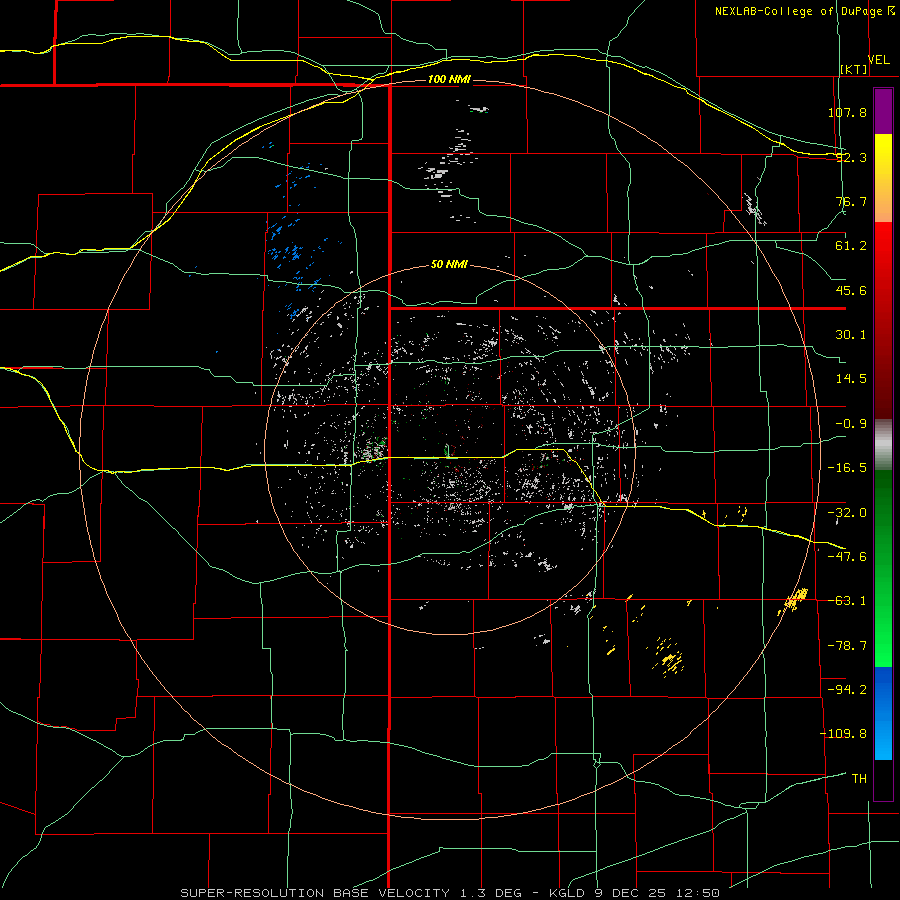Click the -47.6 legend value
This screenshot has width=900, height=900.
[x=847, y=557]
